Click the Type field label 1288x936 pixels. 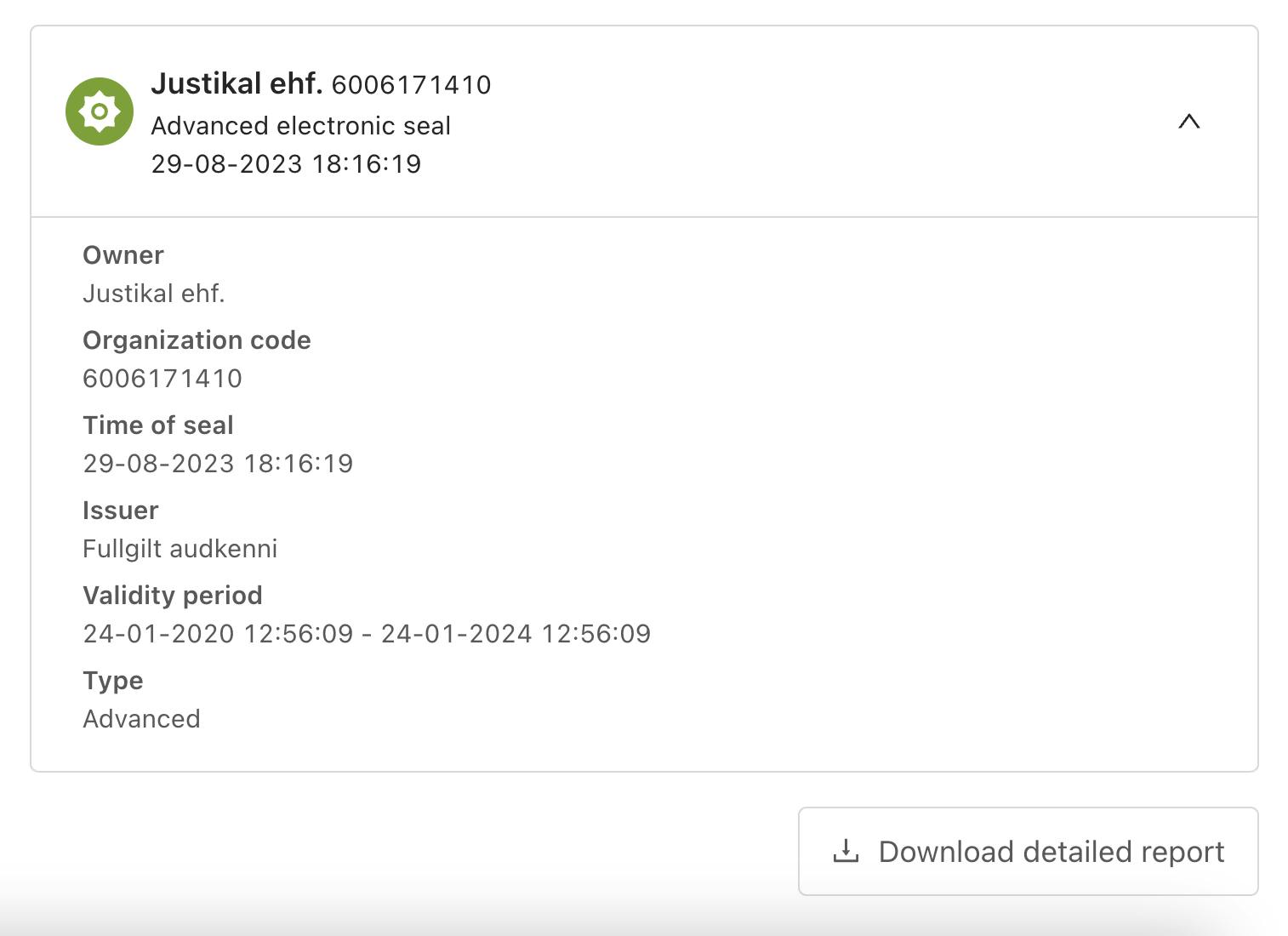pyautogui.click(x=113, y=681)
